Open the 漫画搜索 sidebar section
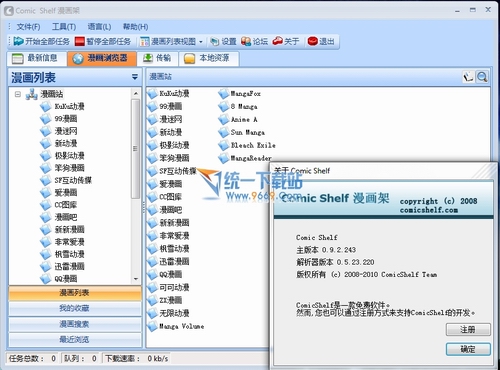The height and width of the screenshot is (370, 500). [75, 324]
